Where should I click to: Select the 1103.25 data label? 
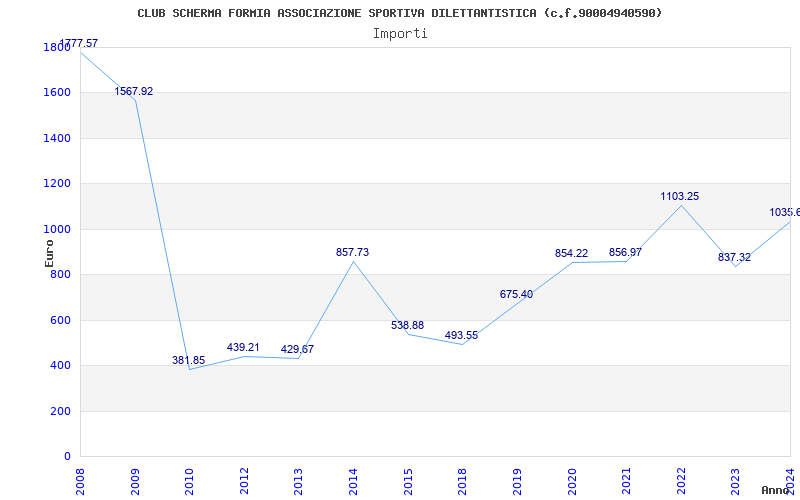[x=680, y=196]
